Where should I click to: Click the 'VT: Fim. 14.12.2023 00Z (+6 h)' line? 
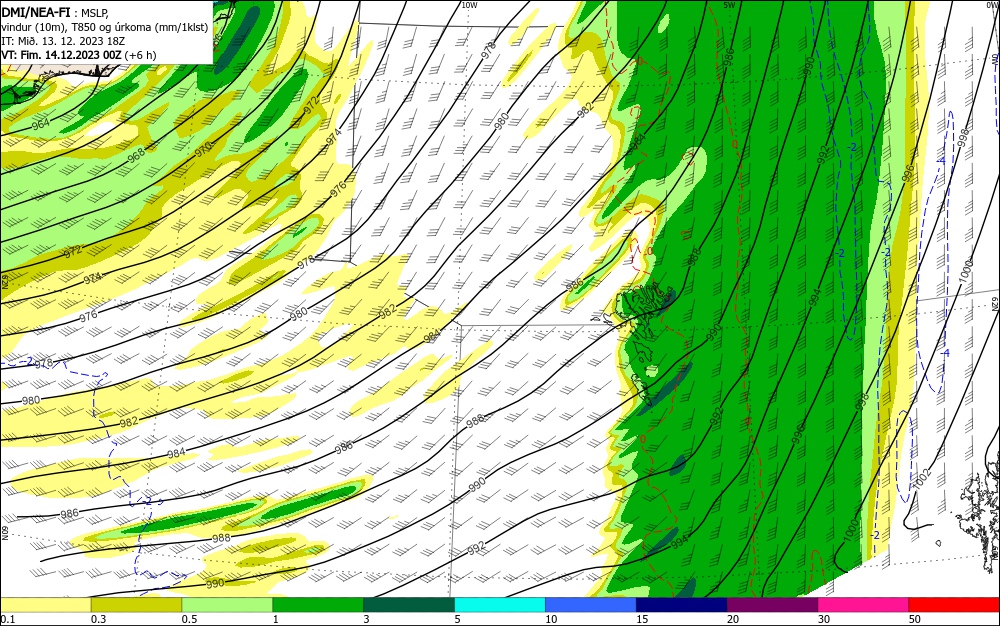(78, 55)
